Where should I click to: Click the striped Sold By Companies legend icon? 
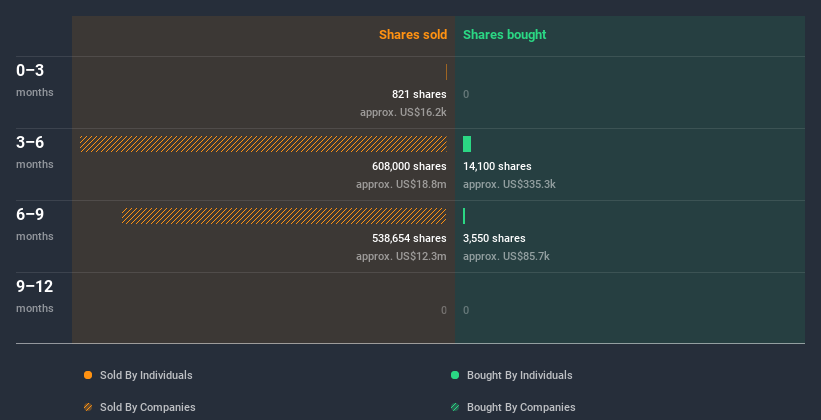click(x=88, y=407)
